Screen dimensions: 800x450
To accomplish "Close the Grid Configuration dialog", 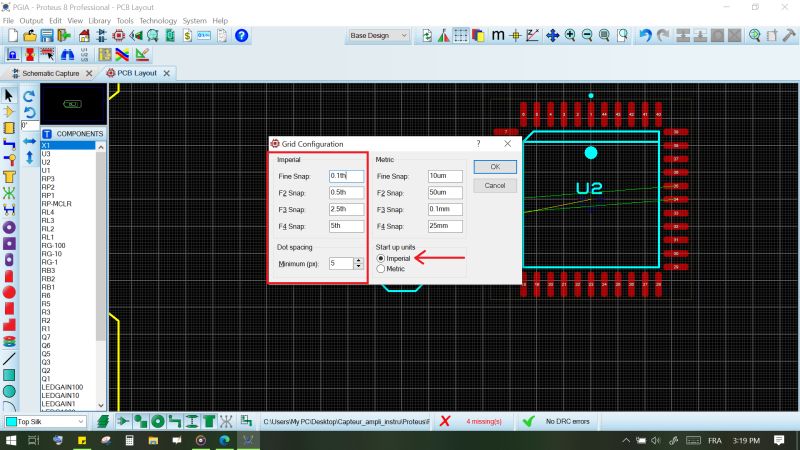I will [507, 144].
